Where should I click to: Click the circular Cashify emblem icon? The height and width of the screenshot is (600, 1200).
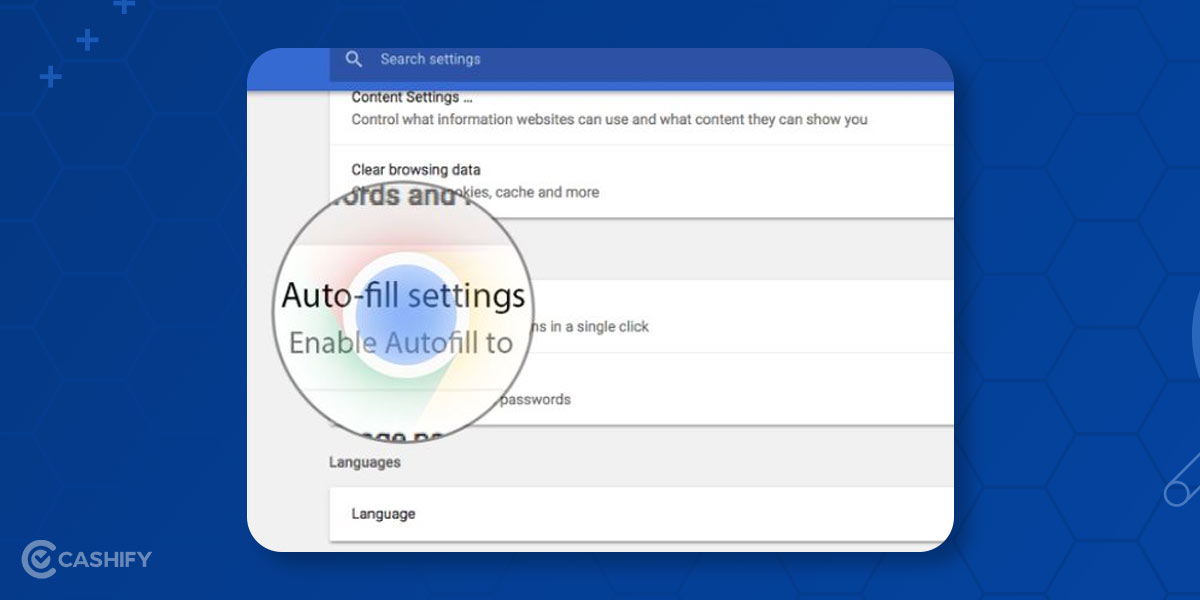click(x=41, y=559)
